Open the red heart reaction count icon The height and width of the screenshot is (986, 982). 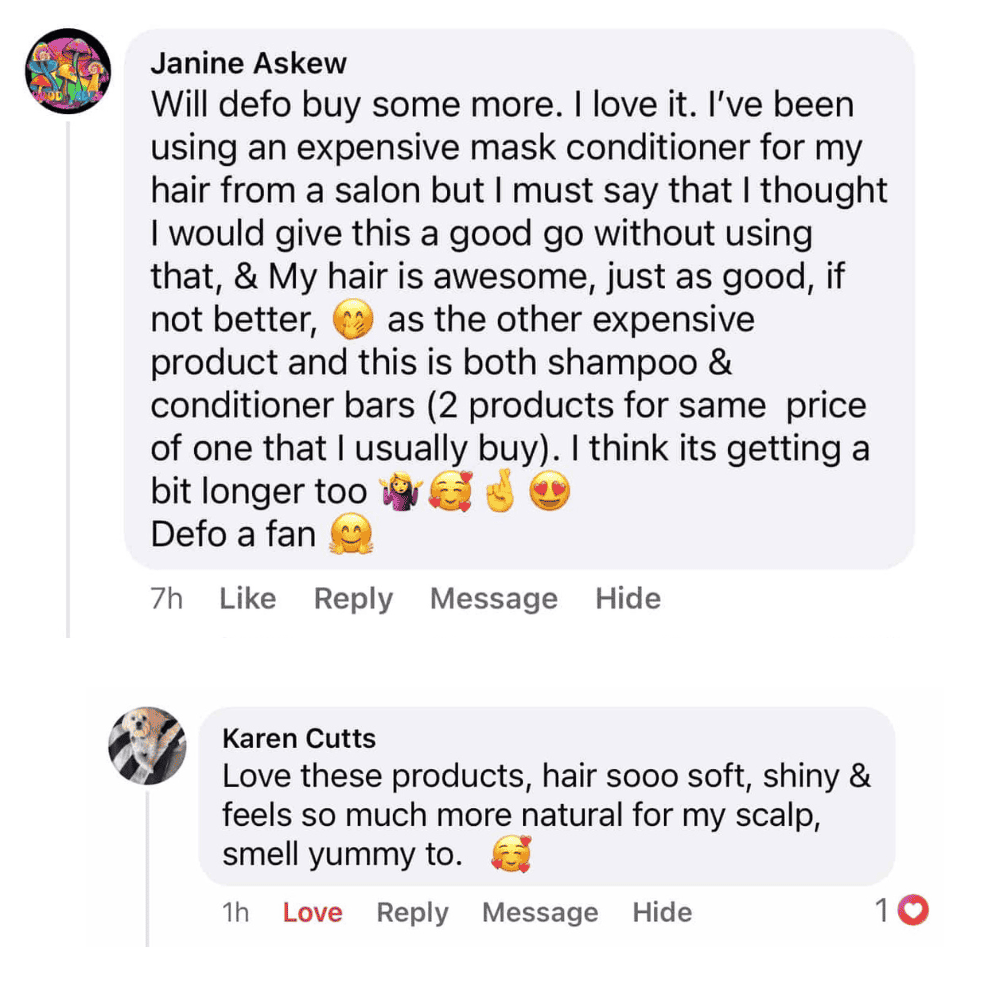coord(914,910)
